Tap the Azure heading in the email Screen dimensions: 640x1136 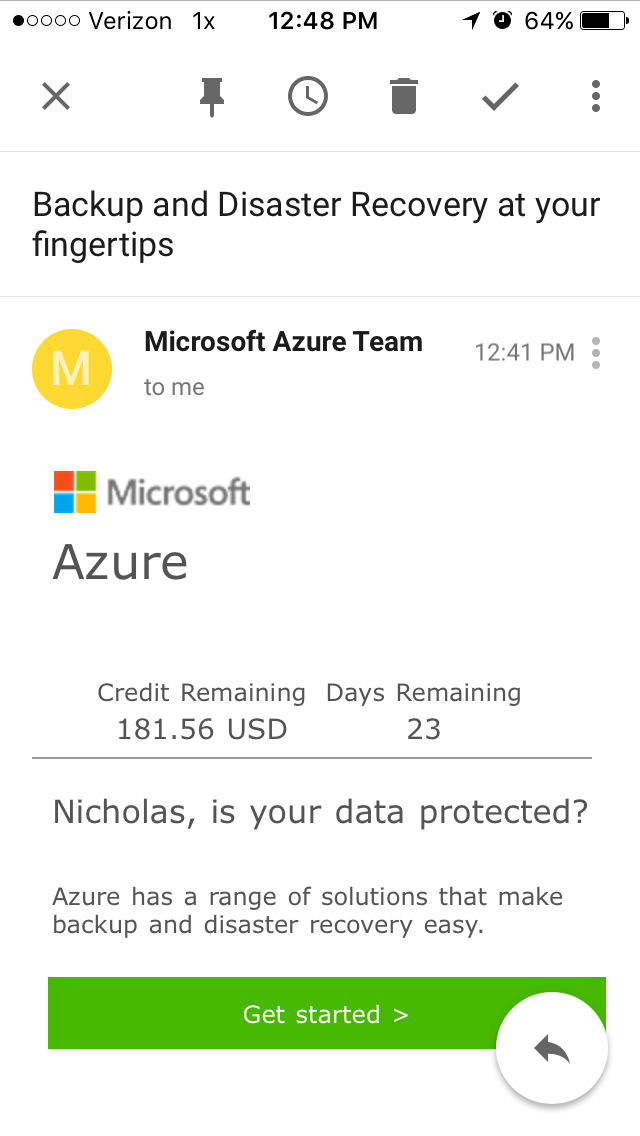pos(120,562)
